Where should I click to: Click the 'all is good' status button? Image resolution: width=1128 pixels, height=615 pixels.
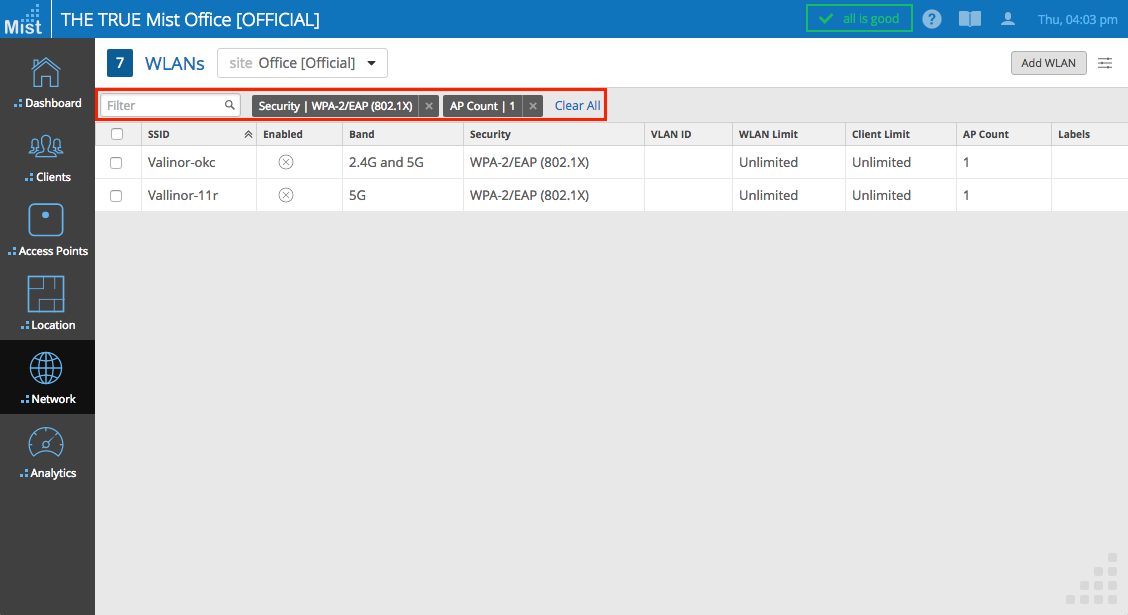pos(859,19)
